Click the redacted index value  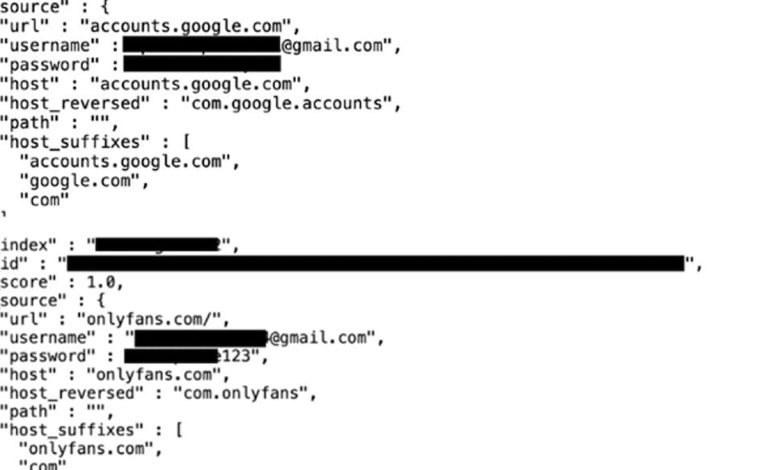(158, 245)
